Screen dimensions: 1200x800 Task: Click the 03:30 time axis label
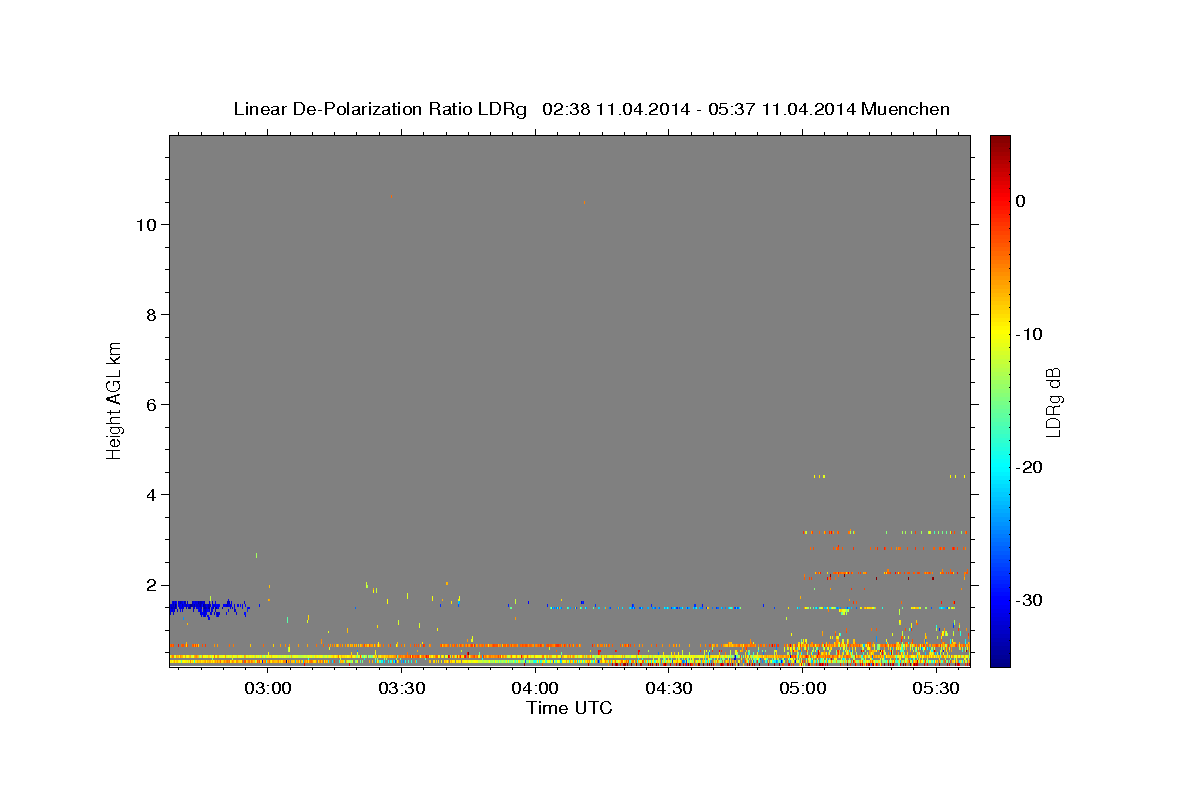click(402, 688)
